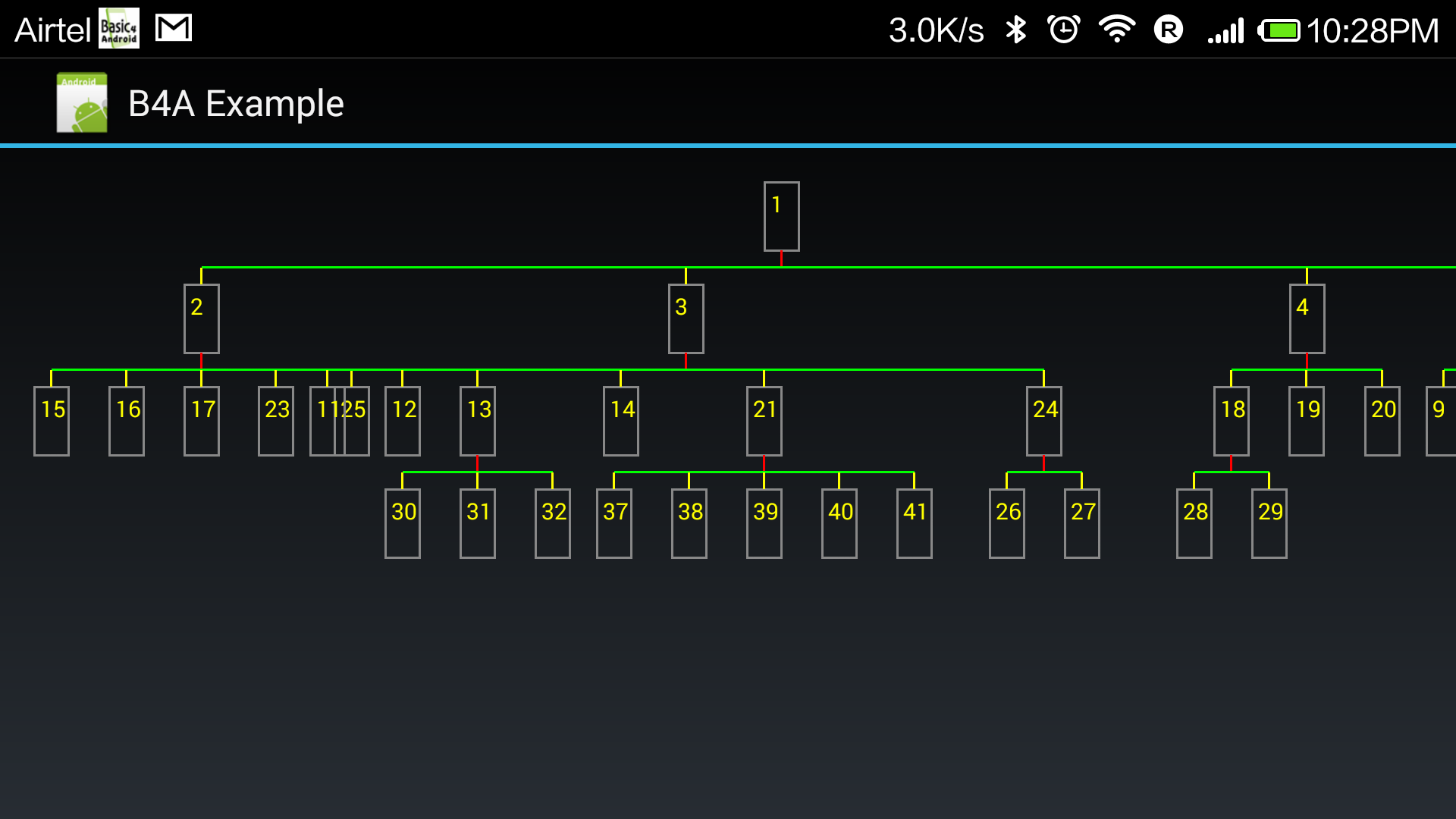Select tree node 13
The width and height of the screenshot is (1456, 819).
[477, 421]
